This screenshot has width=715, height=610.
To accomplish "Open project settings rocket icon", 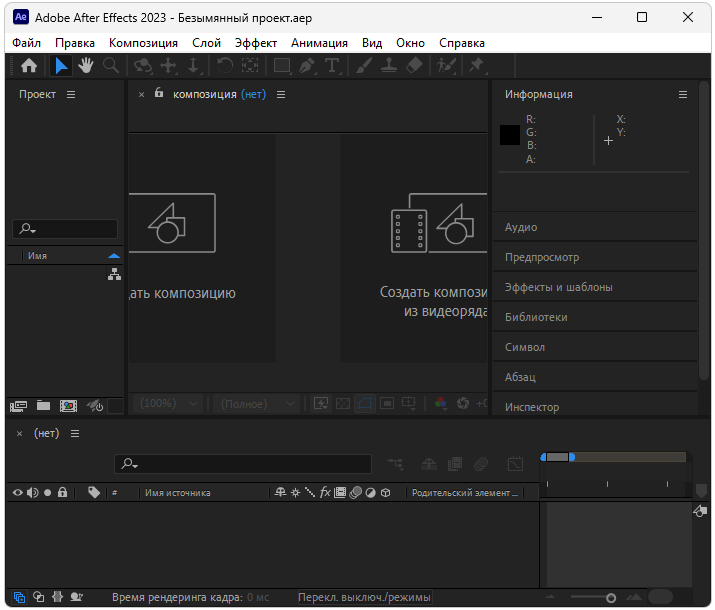I will 95,406.
